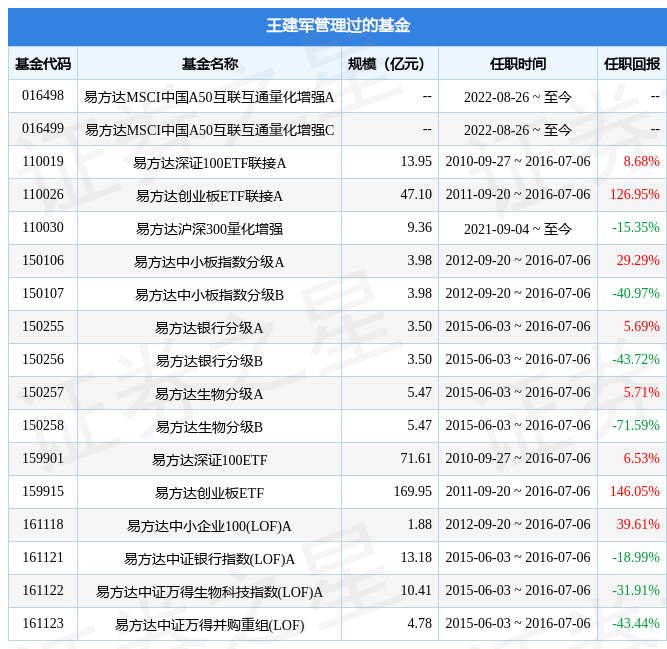Click fund name 易方达银行分级A

point(209,328)
